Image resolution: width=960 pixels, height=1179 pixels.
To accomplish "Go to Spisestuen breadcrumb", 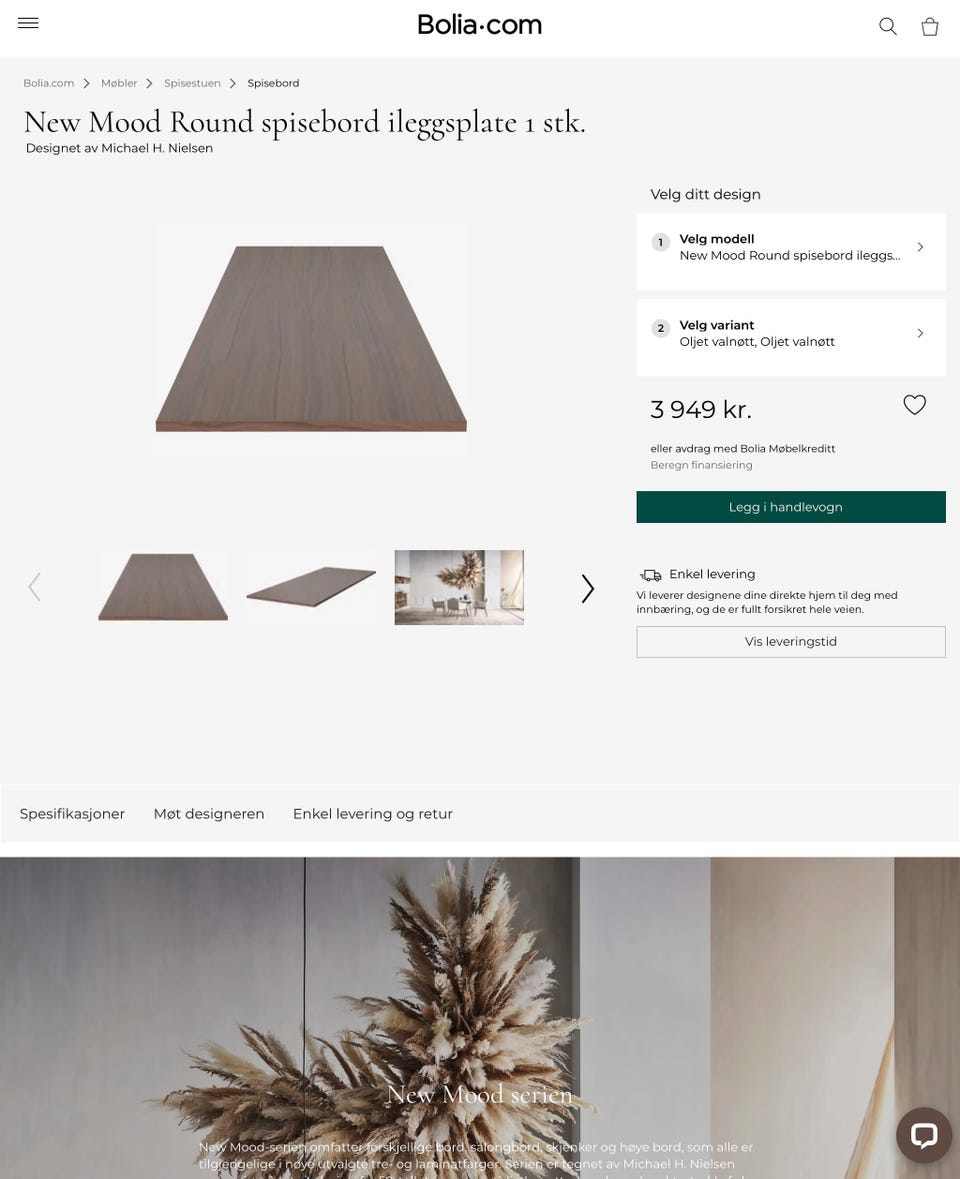I will (192, 83).
